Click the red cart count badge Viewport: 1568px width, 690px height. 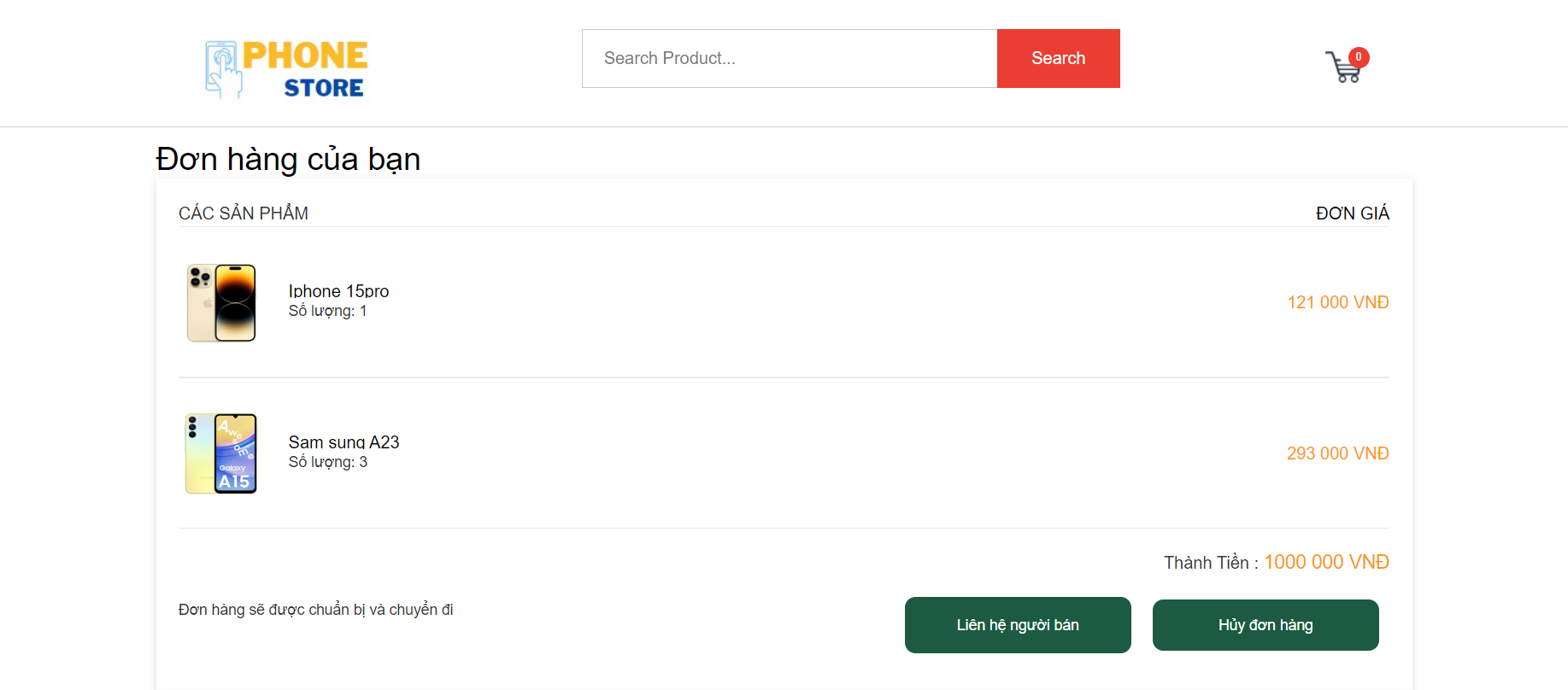click(1358, 57)
